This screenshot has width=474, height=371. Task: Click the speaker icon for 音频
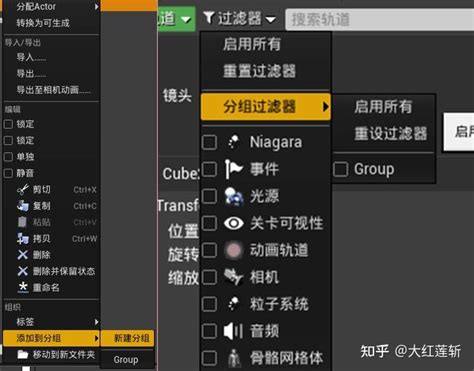pyautogui.click(x=233, y=331)
